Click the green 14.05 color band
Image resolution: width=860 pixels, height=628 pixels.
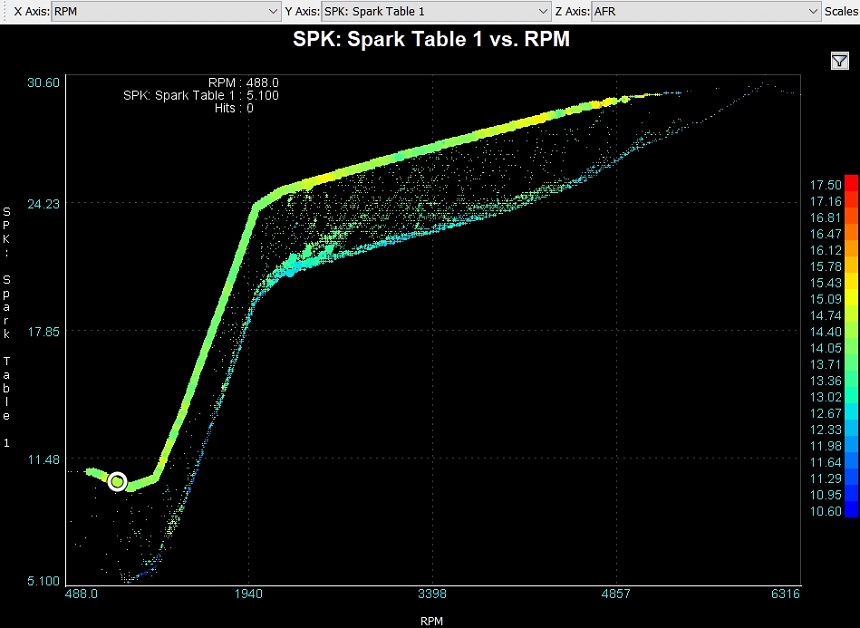(851, 347)
